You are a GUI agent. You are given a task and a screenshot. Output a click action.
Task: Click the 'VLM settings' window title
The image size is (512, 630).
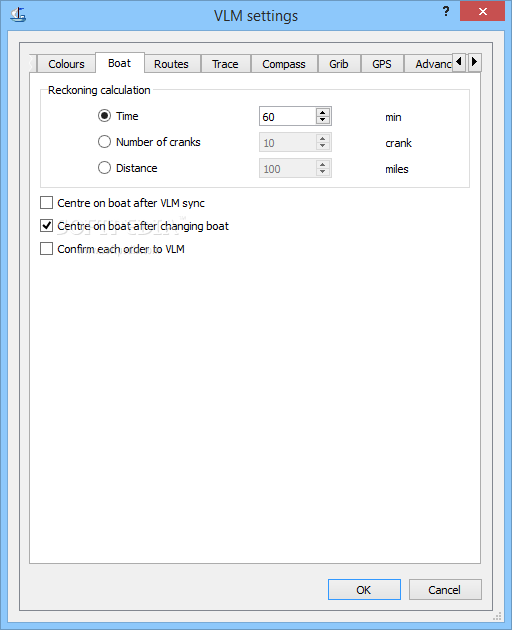(256, 16)
